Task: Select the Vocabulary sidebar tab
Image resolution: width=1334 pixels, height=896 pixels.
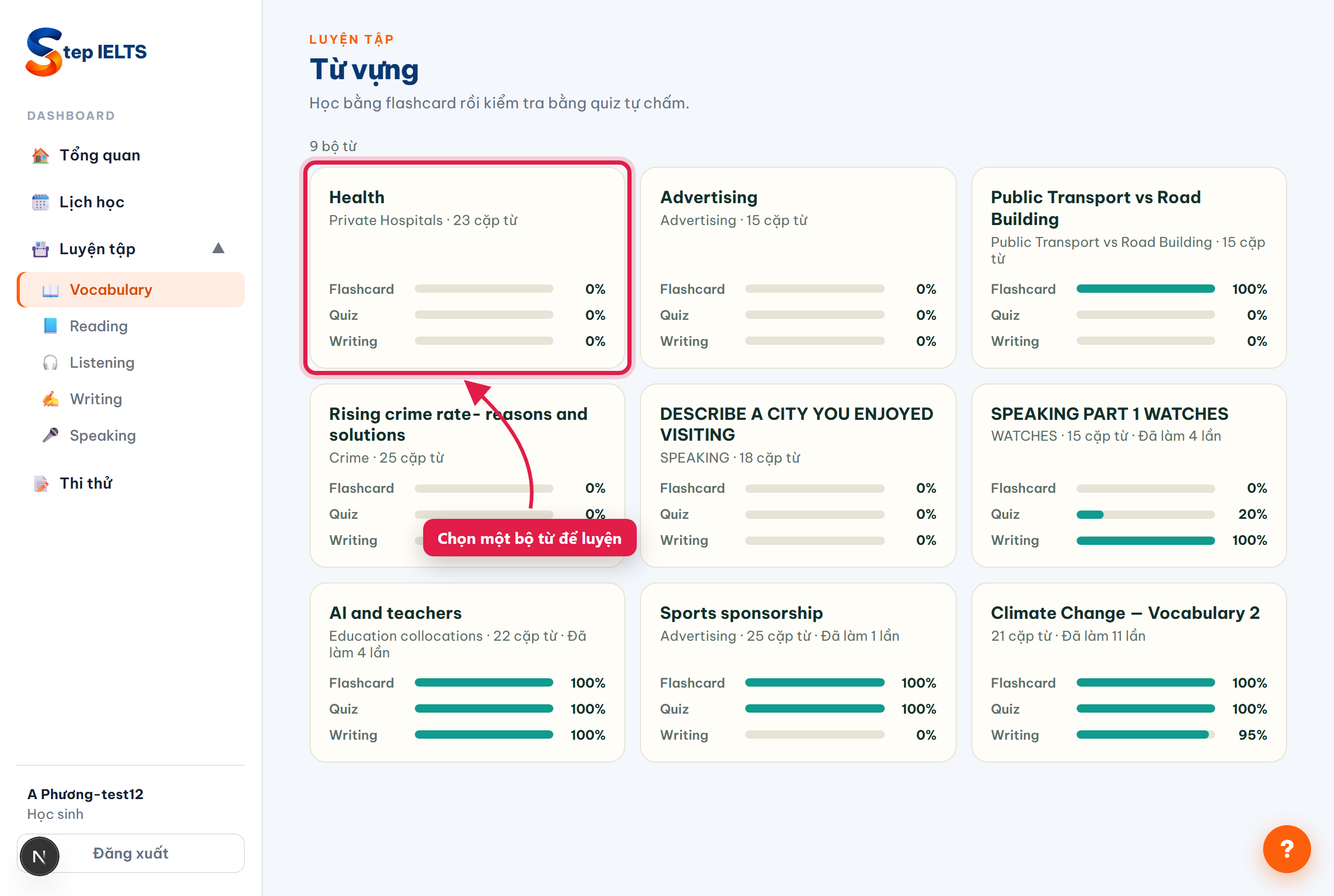Action: pos(131,290)
